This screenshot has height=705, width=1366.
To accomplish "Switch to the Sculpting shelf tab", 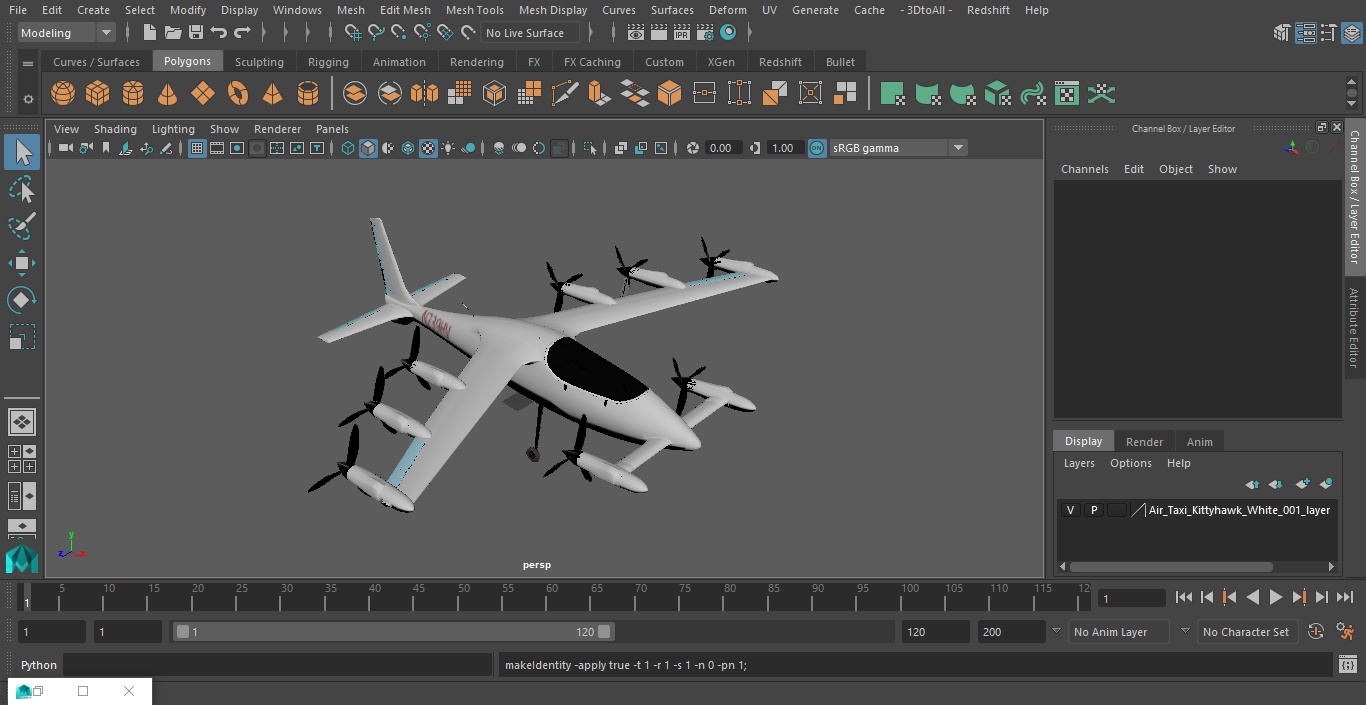I will (x=259, y=62).
